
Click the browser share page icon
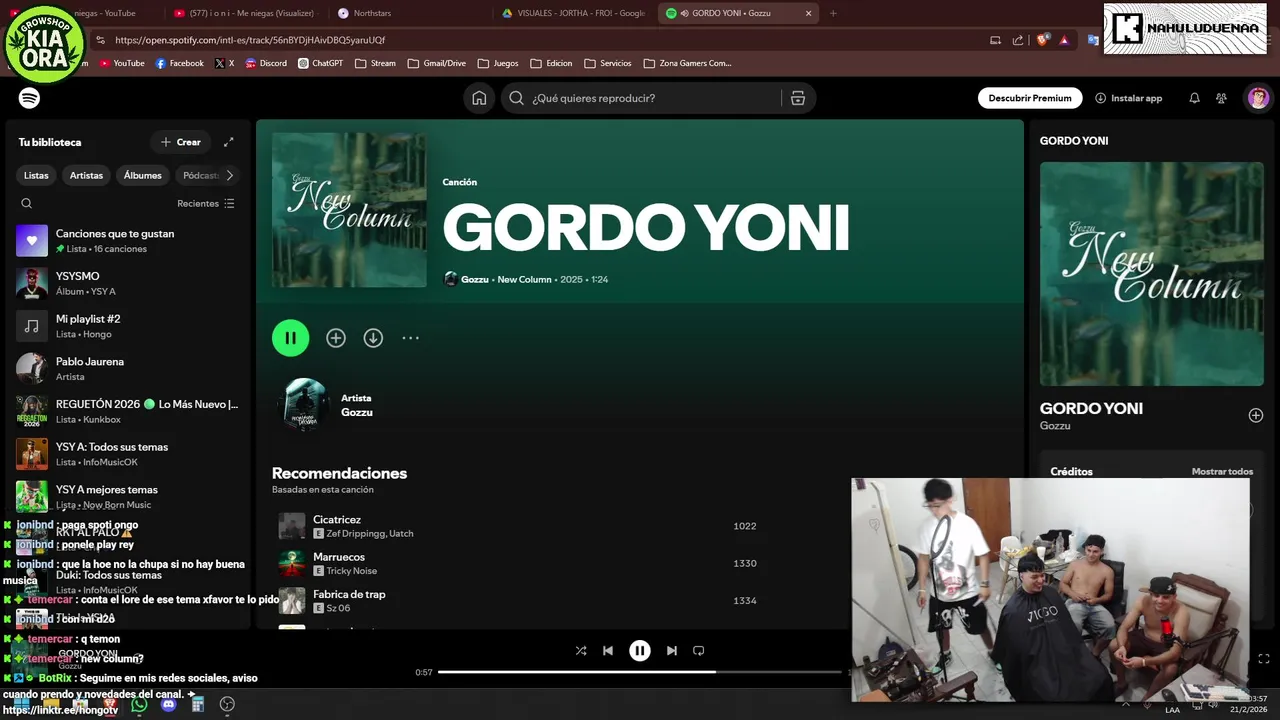(1018, 40)
